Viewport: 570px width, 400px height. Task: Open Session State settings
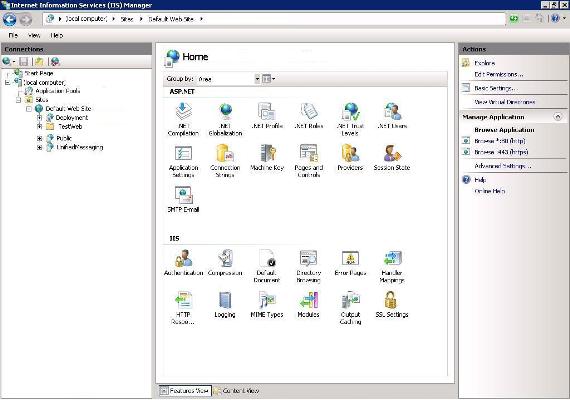pyautogui.click(x=392, y=157)
